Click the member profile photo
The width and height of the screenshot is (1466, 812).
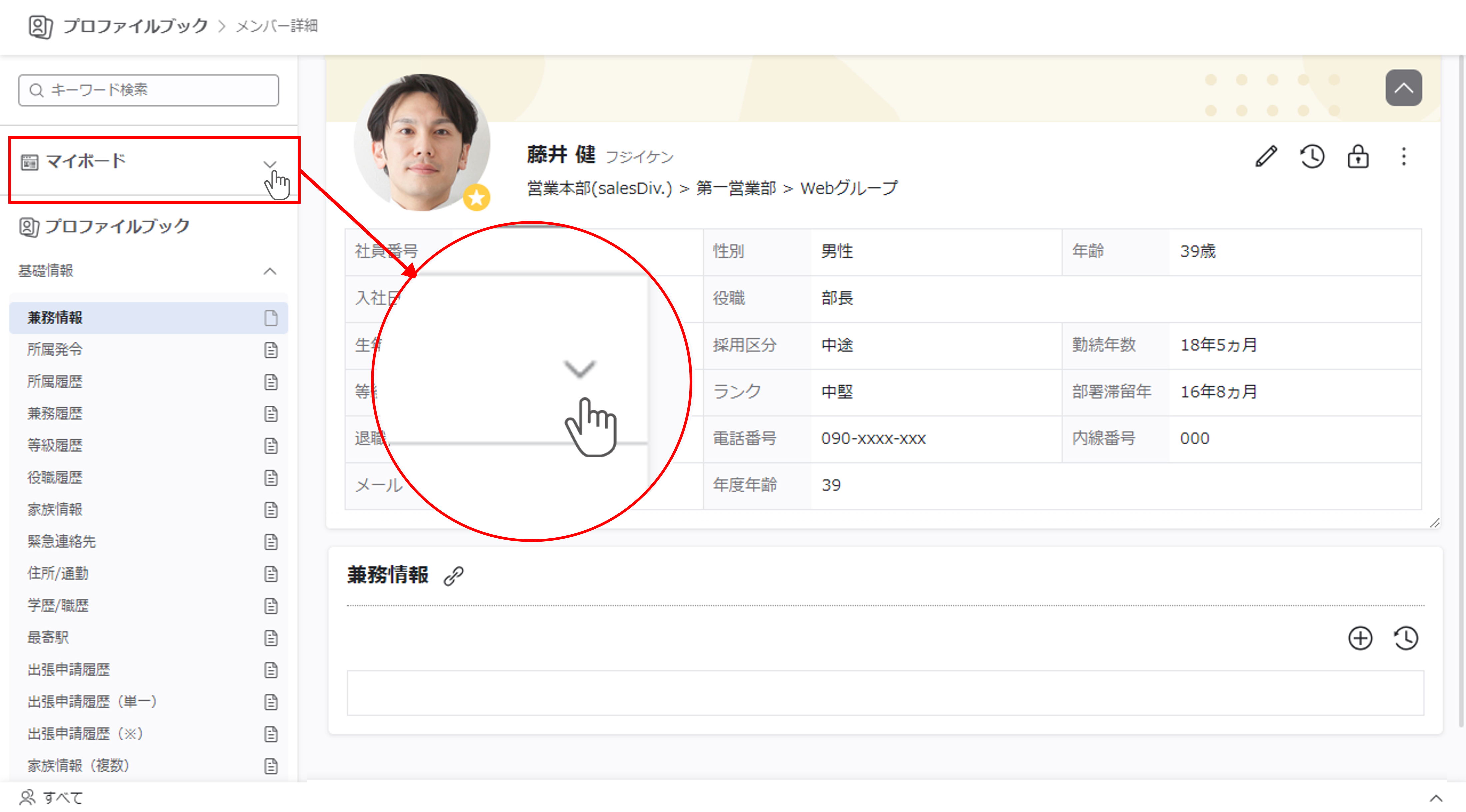coord(422,142)
